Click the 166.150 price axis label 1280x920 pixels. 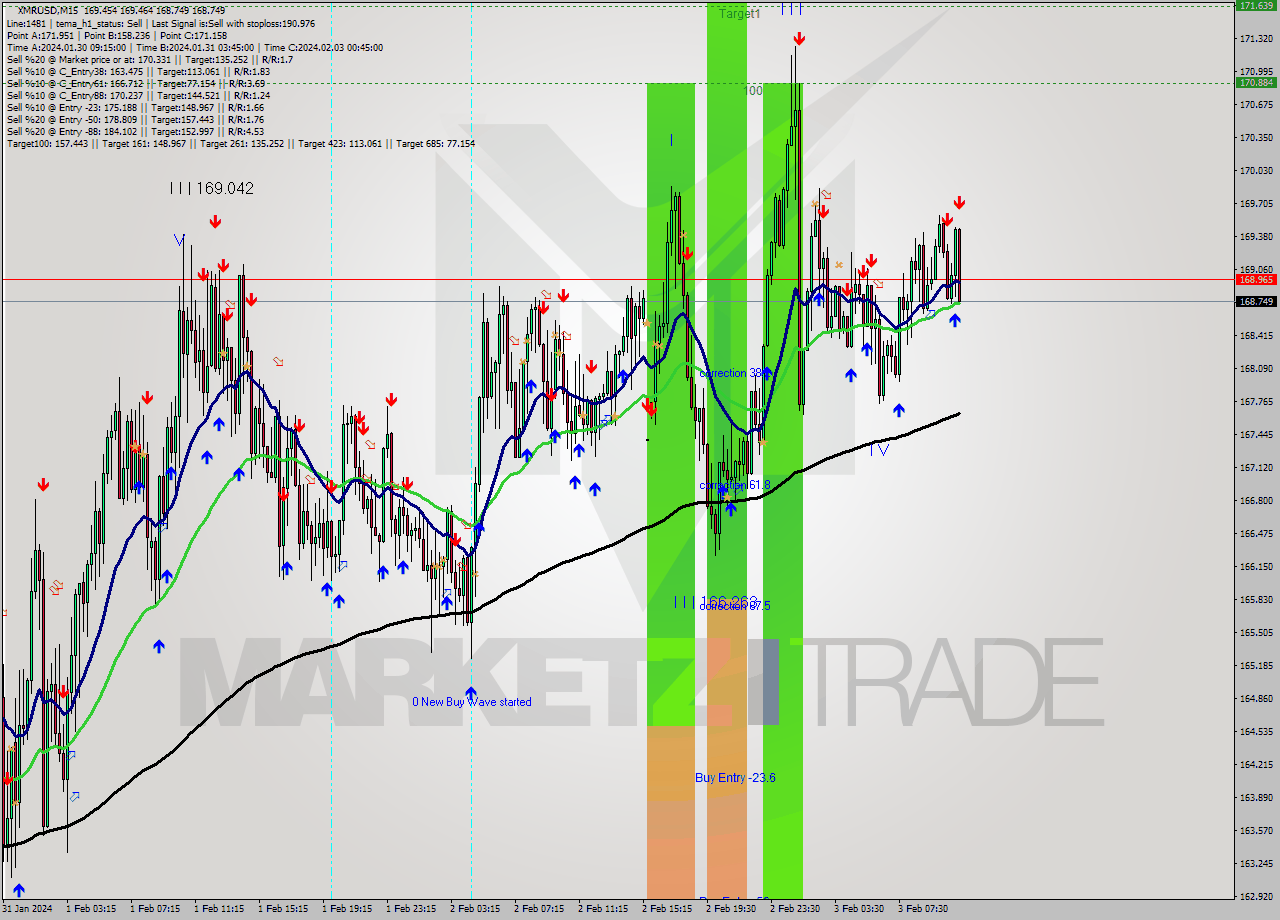pyautogui.click(x=1256, y=567)
